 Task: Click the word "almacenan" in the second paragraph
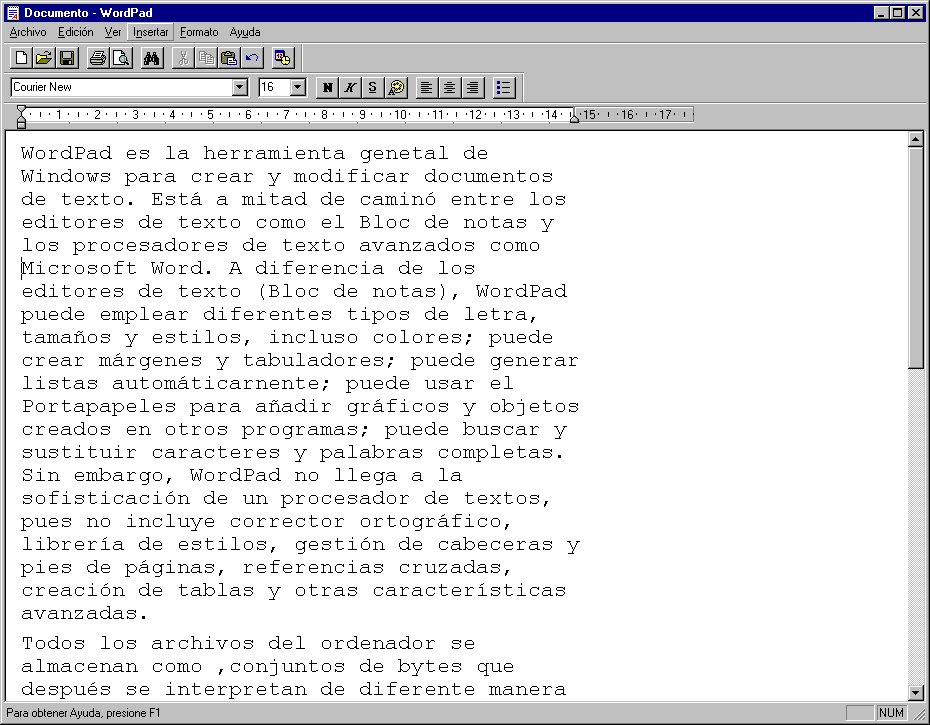(79, 666)
